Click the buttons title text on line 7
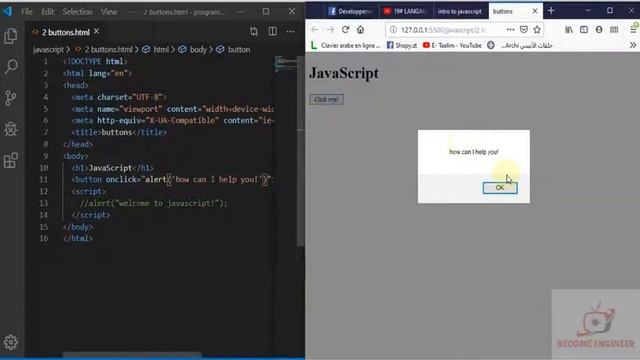The height and width of the screenshot is (360, 640). (x=117, y=132)
